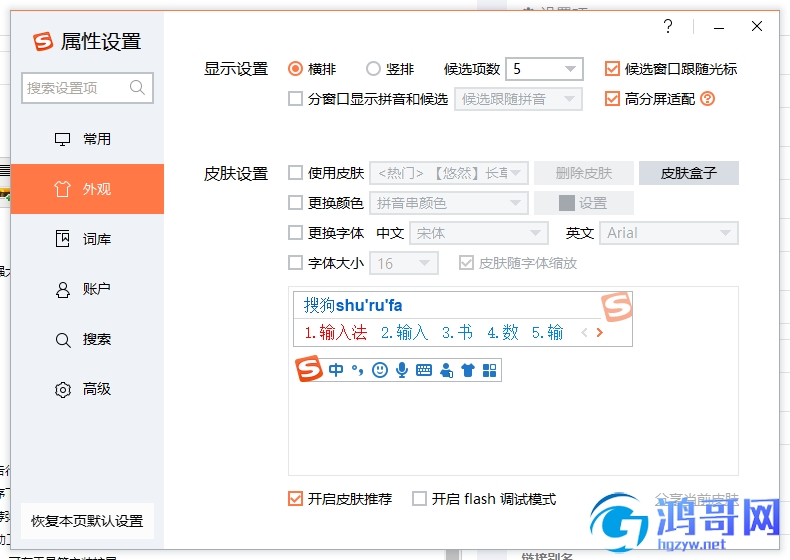The width and height of the screenshot is (790, 560).
Task: Click the pinyin text 搜狗shu'ru'fa in preview
Action: (x=353, y=305)
